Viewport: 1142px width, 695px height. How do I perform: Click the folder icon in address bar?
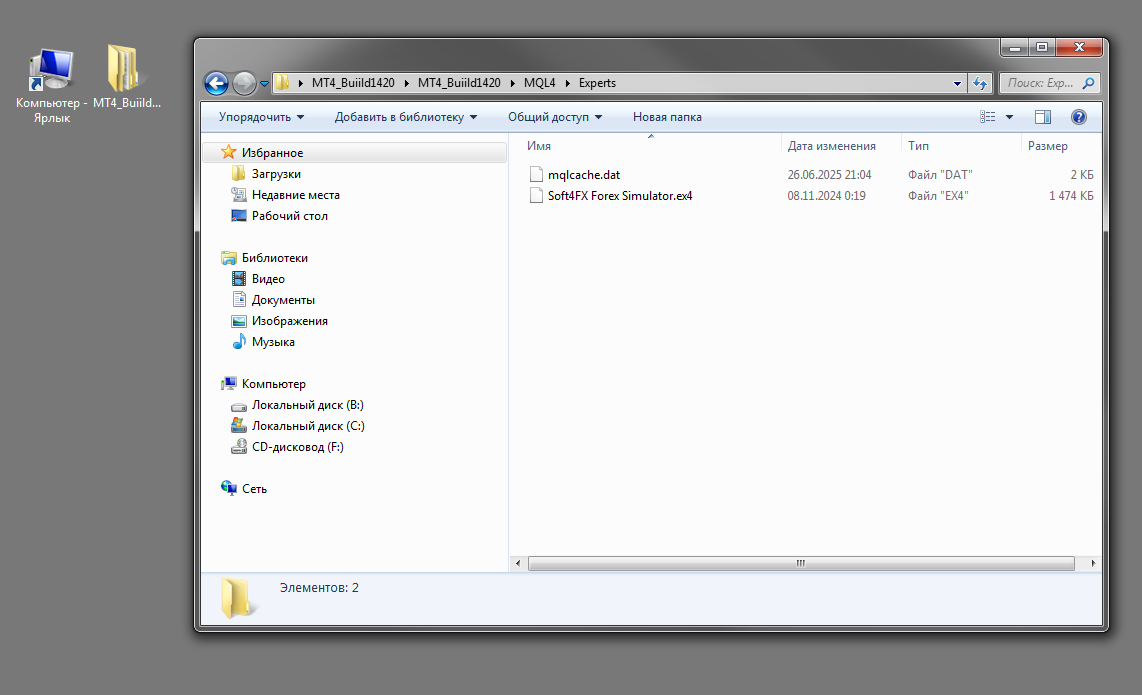[x=283, y=83]
